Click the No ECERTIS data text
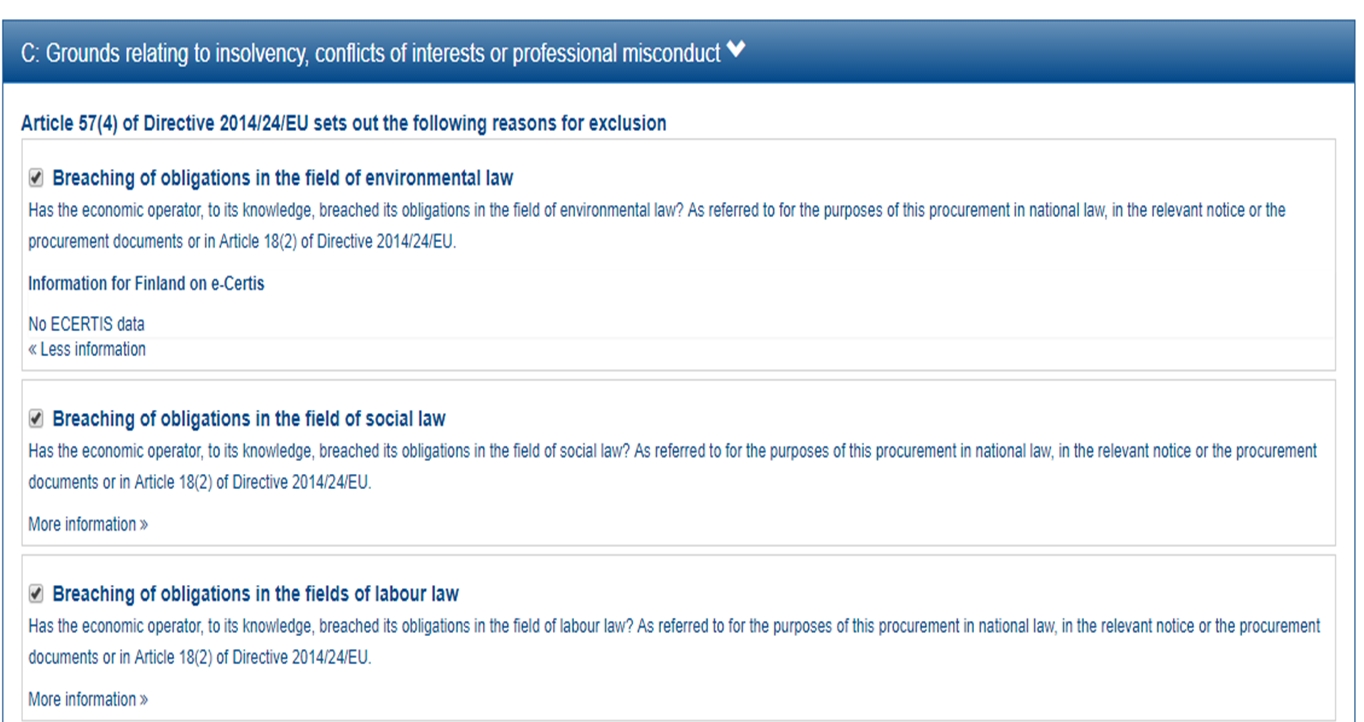The height and width of the screenshot is (722, 1364). [86, 324]
